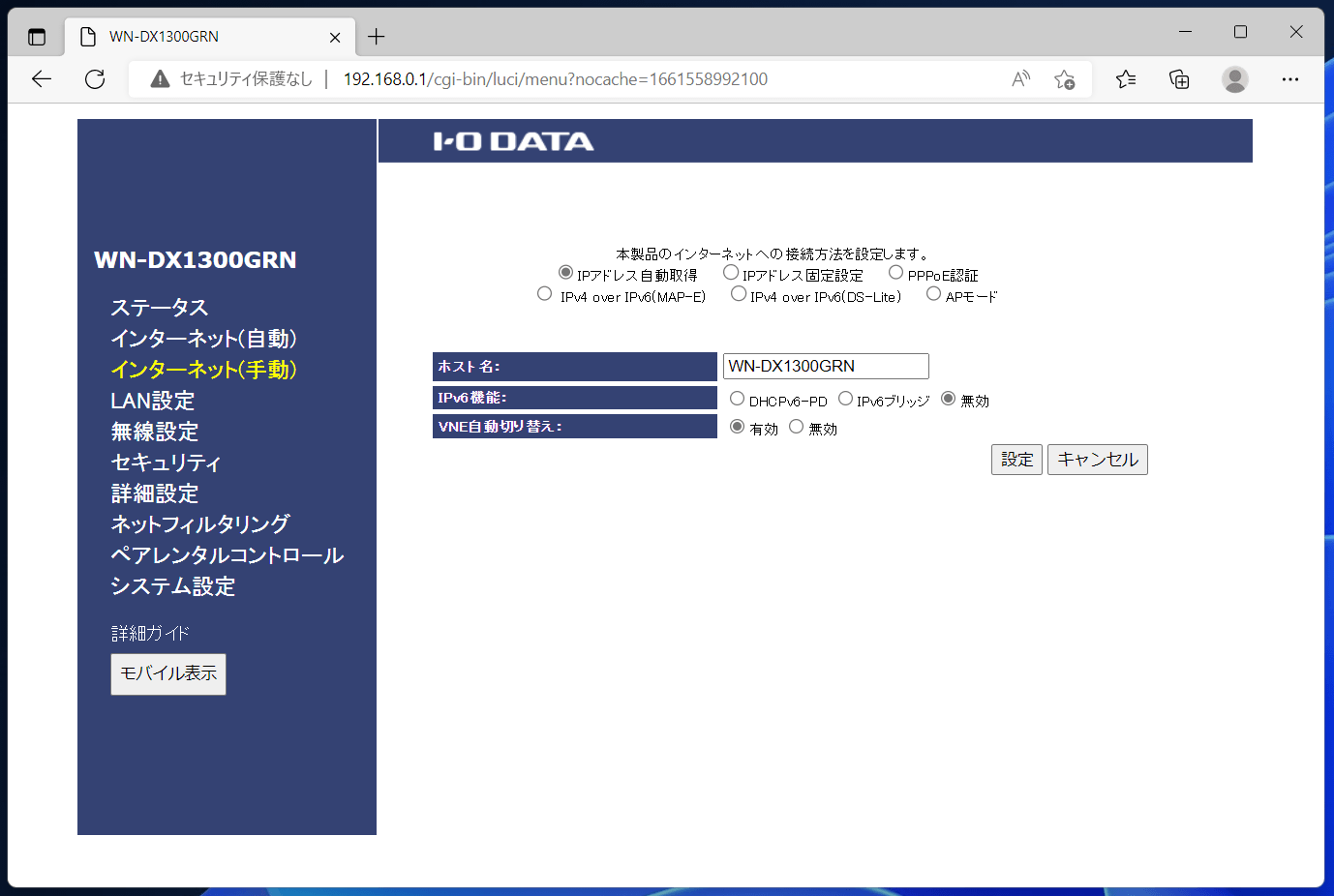This screenshot has height=896, width=1334.
Task: Reload the router settings page
Action: tap(95, 79)
